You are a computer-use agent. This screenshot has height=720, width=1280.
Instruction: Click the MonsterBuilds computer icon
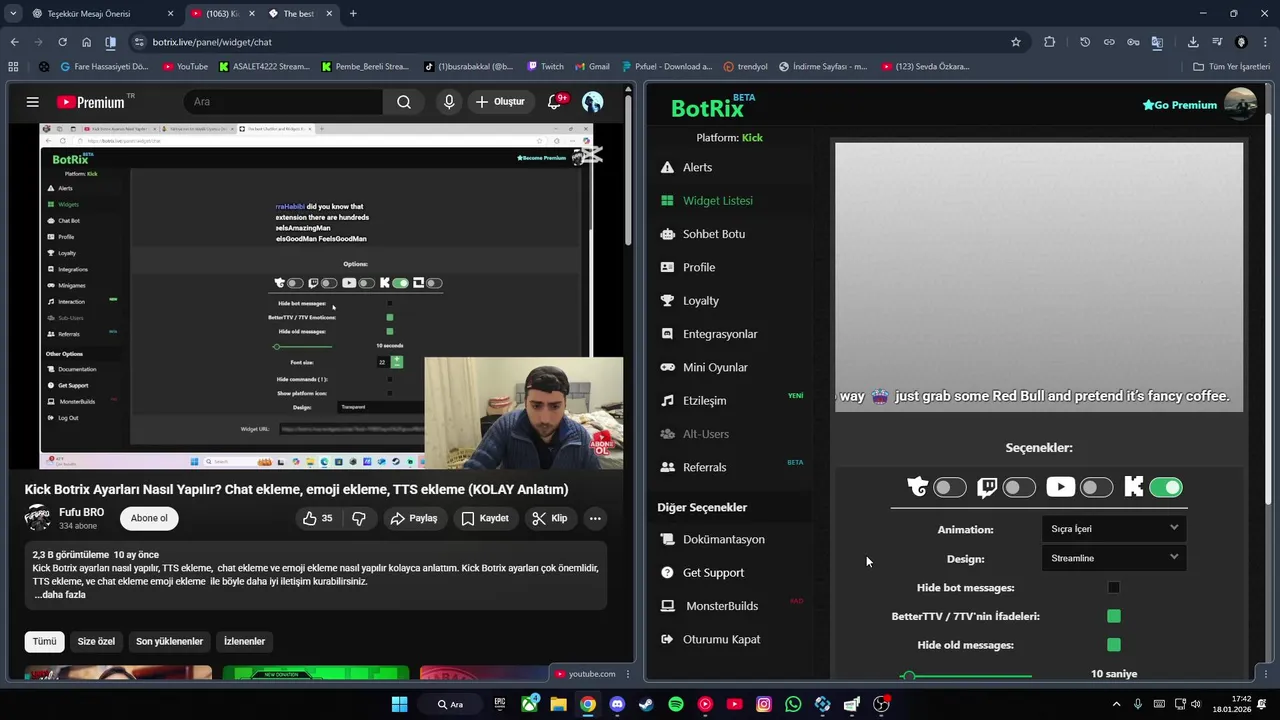click(x=667, y=606)
